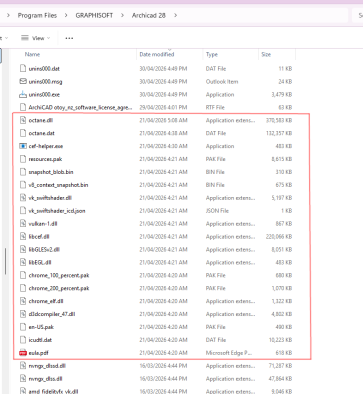This screenshot has height=400, width=363.
Task: Click the 21/04/2026 5:08 AM date of octane.dll
Action: 163,120
